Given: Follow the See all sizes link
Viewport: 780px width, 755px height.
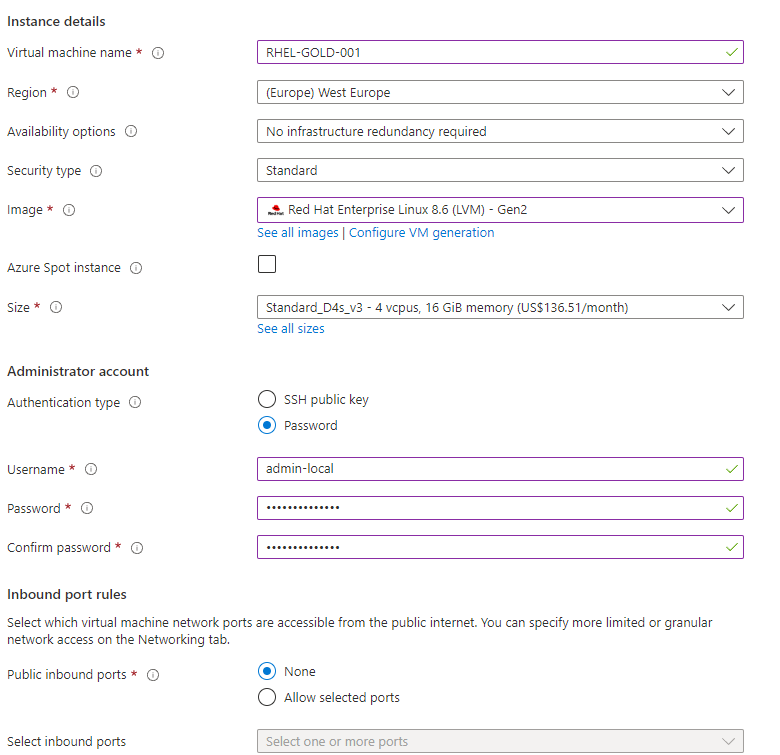Looking at the screenshot, I should (x=291, y=329).
